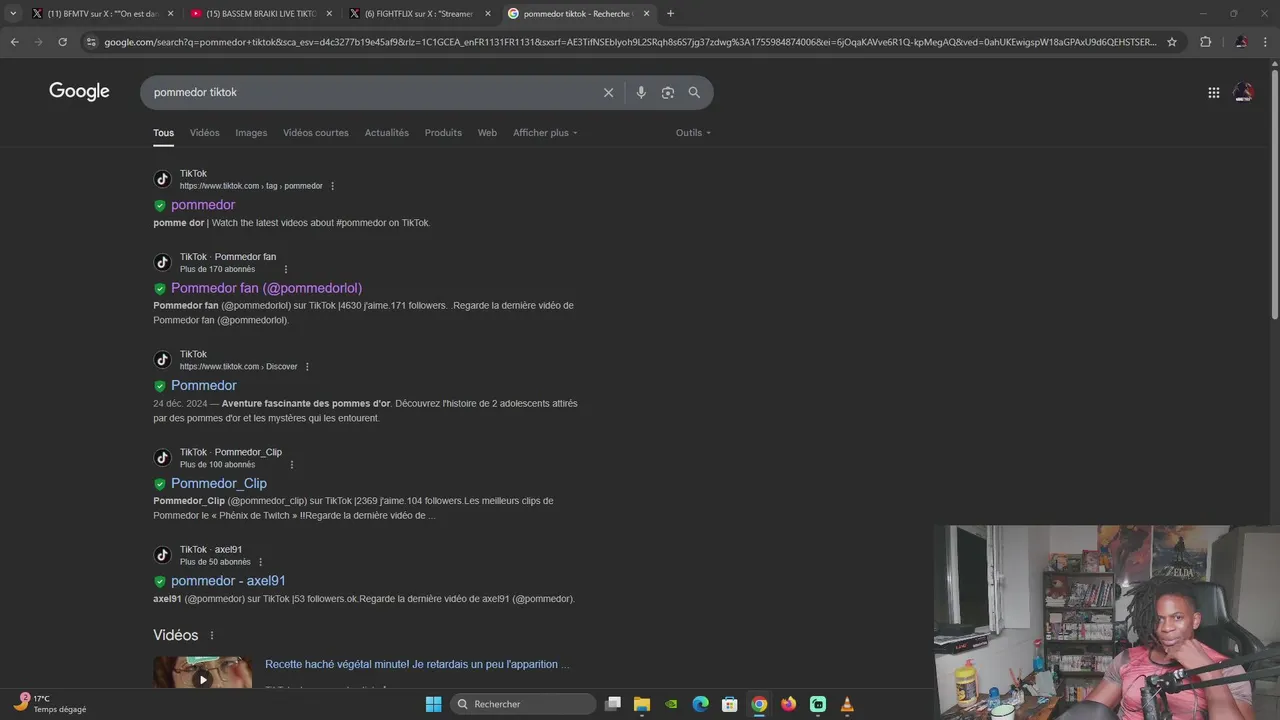Open the Recette haché végétal video link
The height and width of the screenshot is (720, 1280).
[417, 664]
